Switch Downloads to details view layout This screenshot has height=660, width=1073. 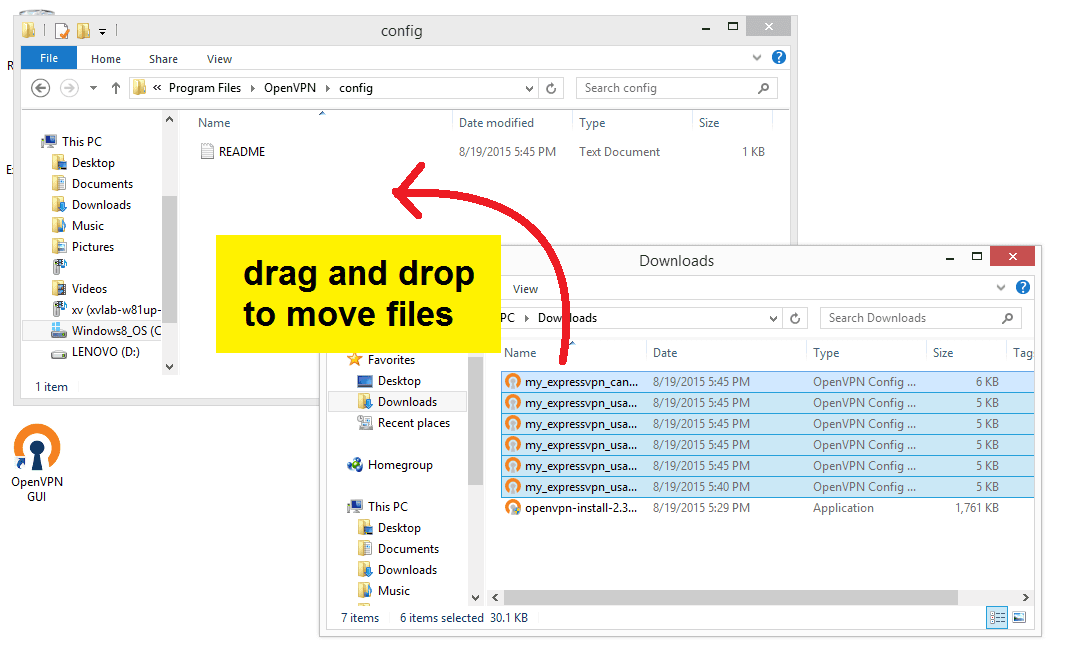click(997, 618)
